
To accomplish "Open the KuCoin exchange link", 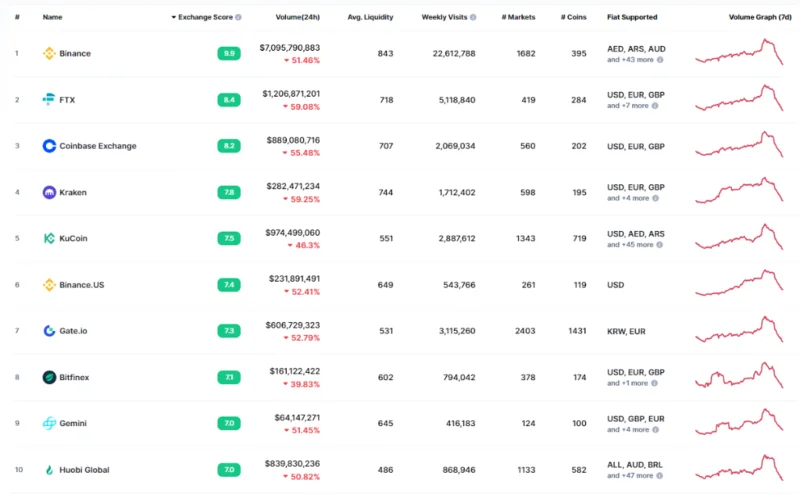I will click(73, 238).
